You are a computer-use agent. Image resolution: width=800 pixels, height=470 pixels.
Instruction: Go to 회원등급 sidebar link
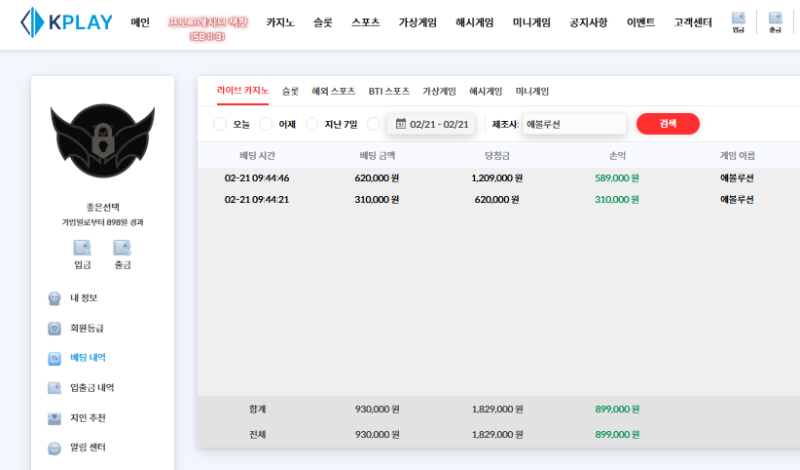87,328
